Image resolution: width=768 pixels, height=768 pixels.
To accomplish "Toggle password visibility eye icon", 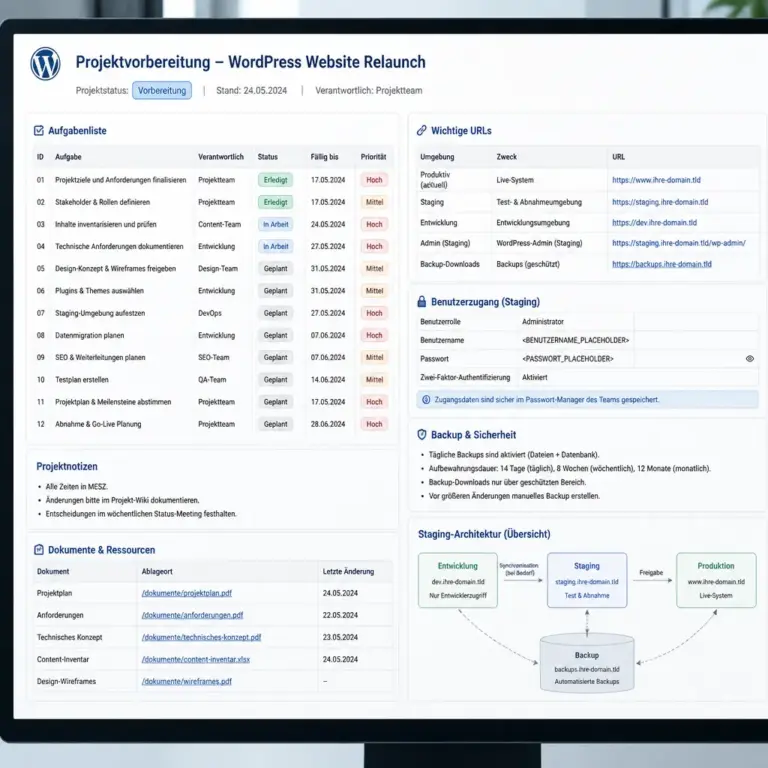I will tap(749, 359).
